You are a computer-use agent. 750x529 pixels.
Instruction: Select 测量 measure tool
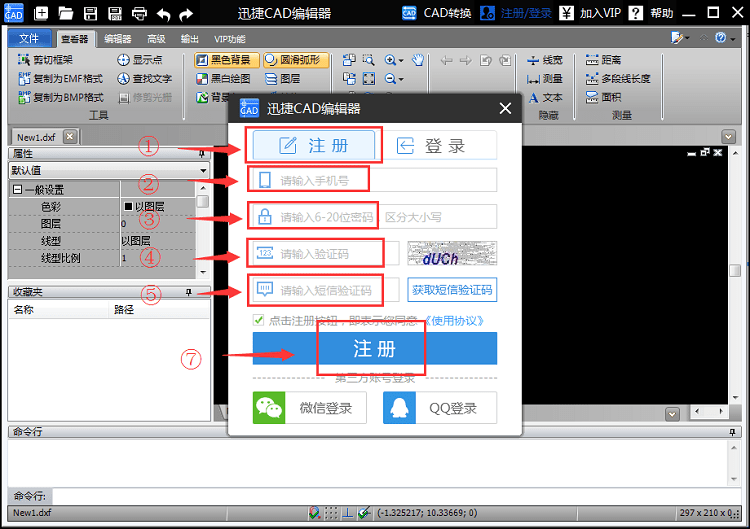(x=545, y=78)
